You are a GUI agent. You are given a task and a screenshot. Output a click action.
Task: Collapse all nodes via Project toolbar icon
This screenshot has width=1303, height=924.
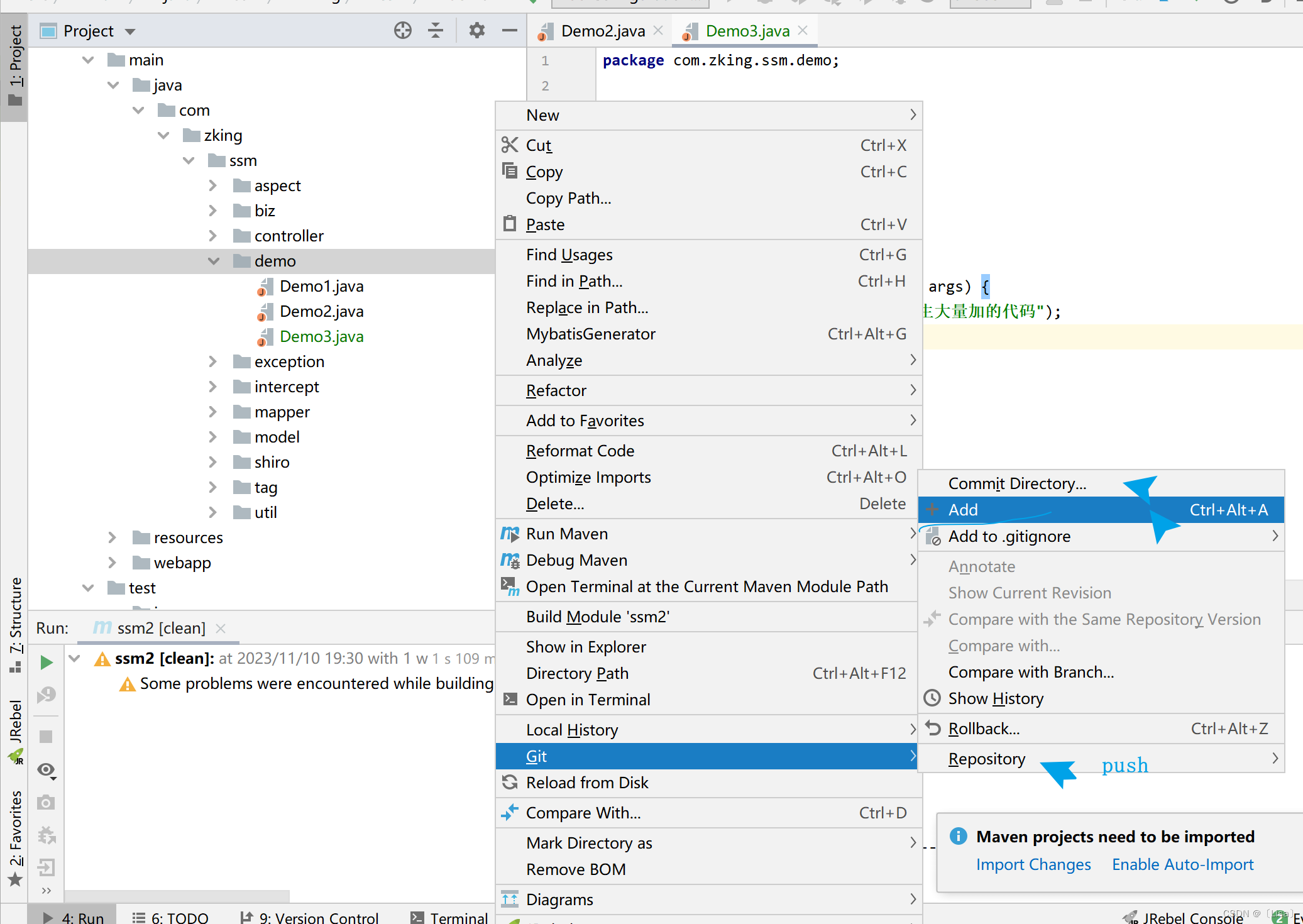pyautogui.click(x=435, y=30)
